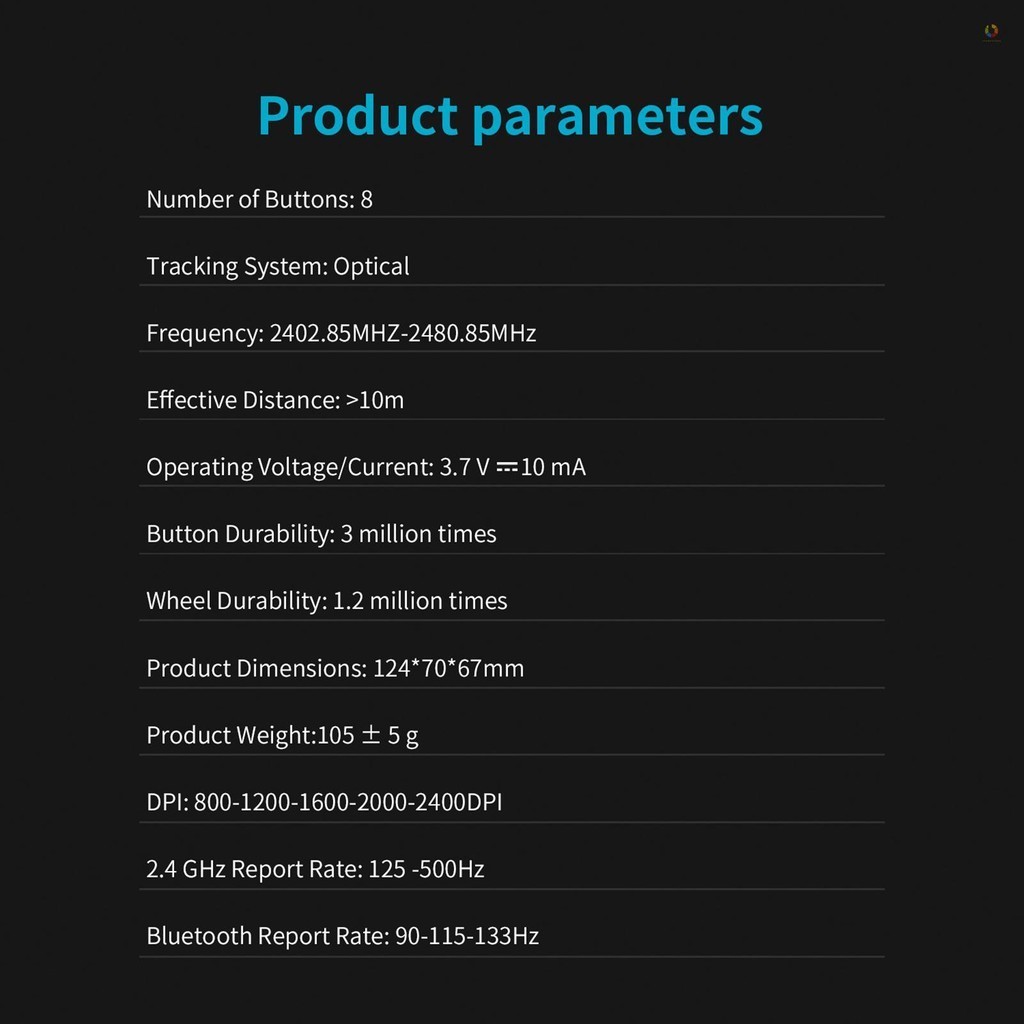Click the word "parameters" in the title
1024x1024 pixels.
pyautogui.click(x=617, y=116)
